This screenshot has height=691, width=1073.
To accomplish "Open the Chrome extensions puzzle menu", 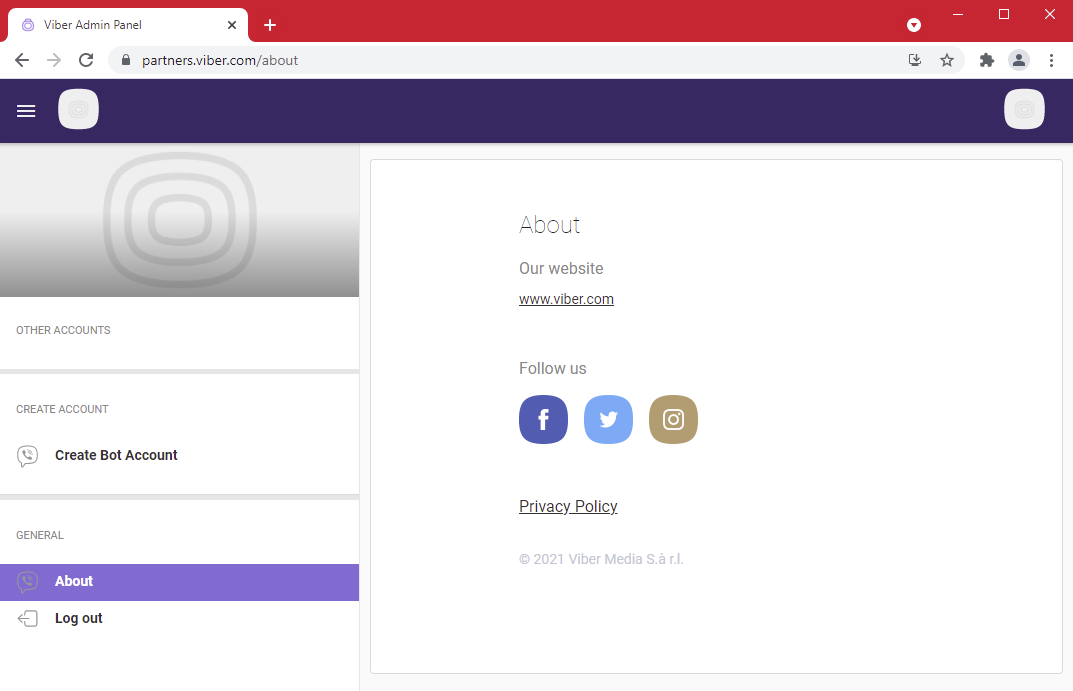I will coord(986,60).
